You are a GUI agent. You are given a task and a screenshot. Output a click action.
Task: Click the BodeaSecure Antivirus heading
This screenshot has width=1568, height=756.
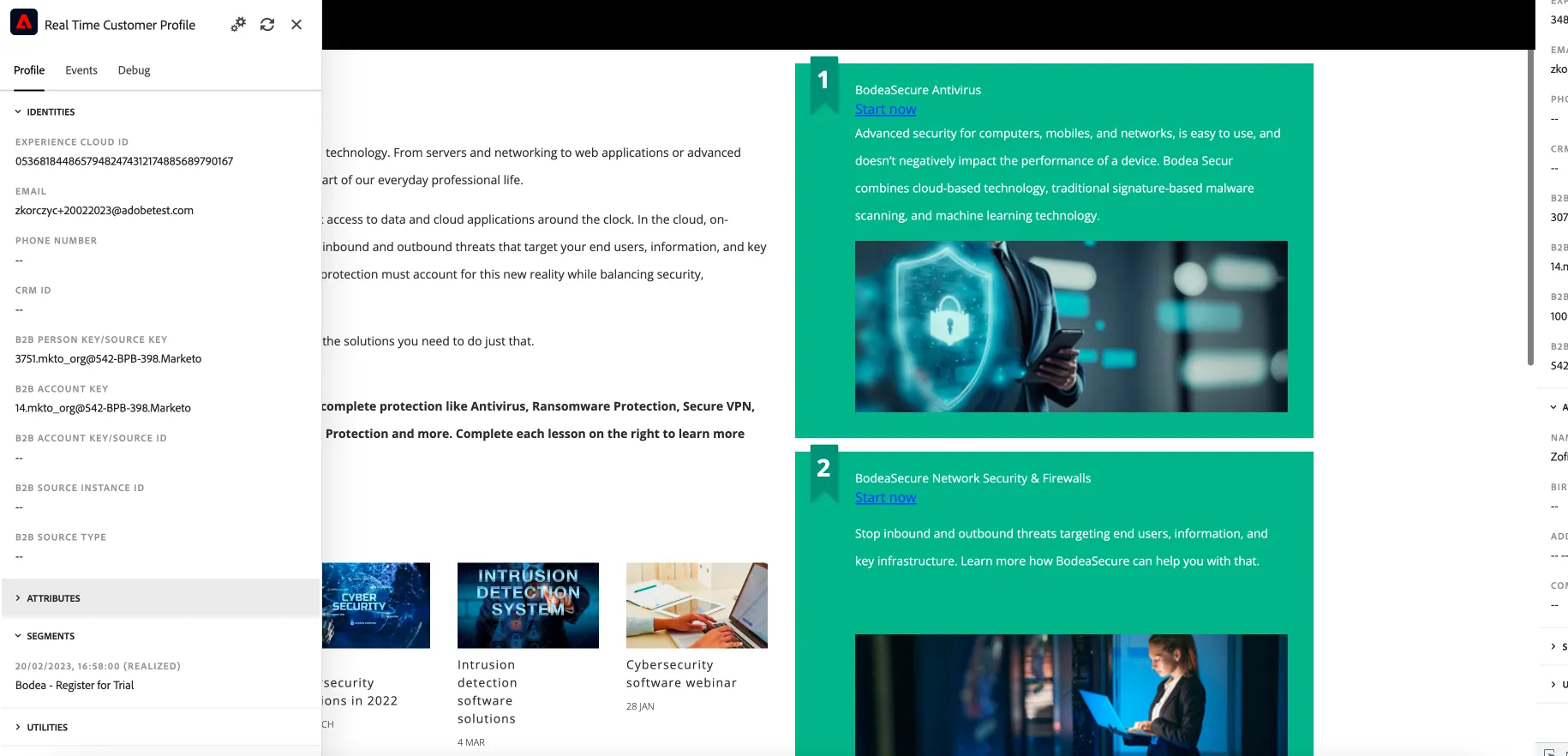coord(918,90)
